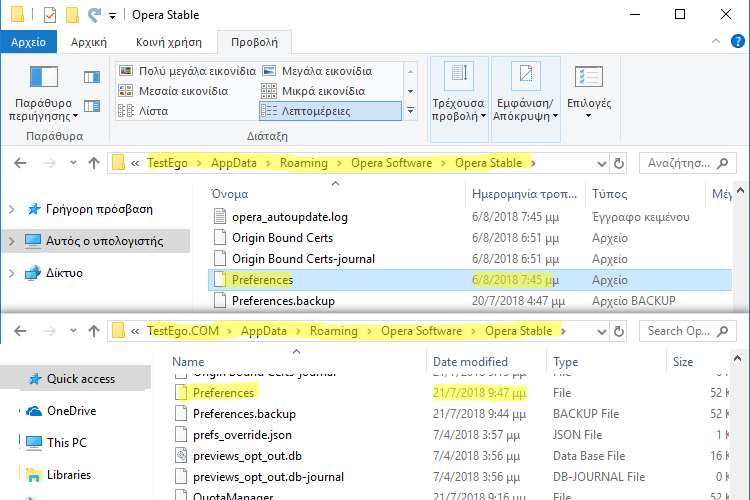Sort by the Τύπος column header
Screen dimensions: 750x500
(x=609, y=194)
